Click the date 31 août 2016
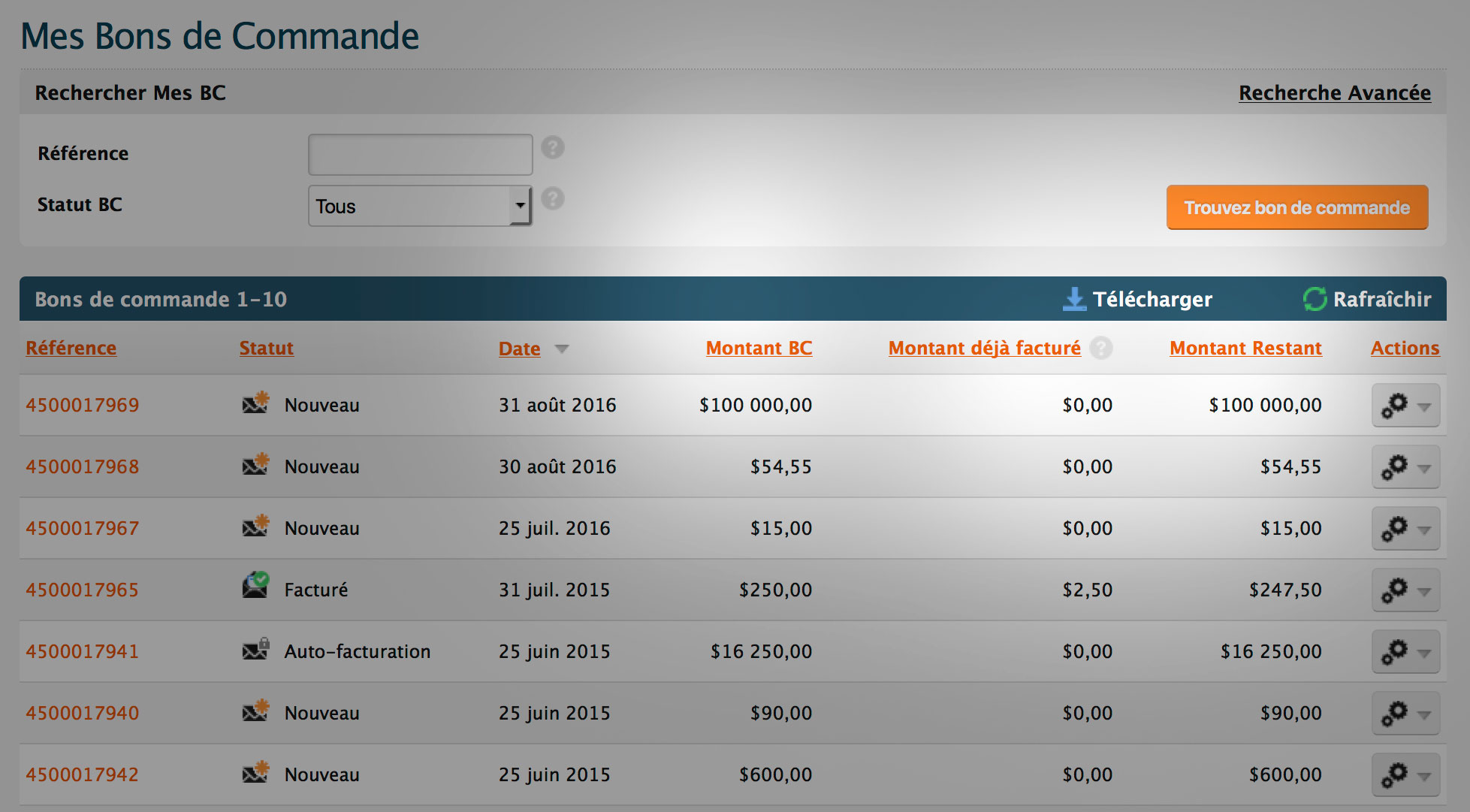This screenshot has width=1470, height=812. 557,405
